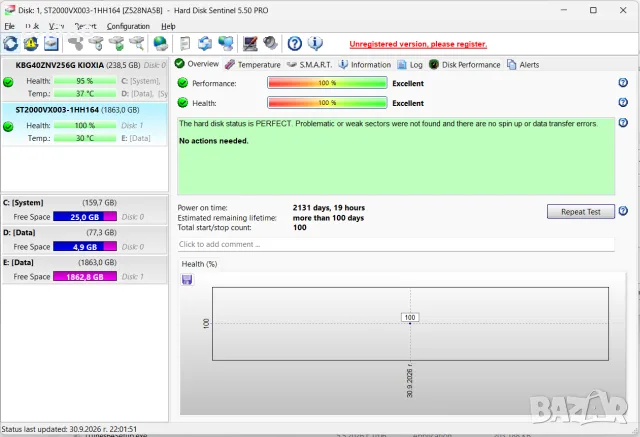Open the Configuration menu
640x437 pixels.
click(x=128, y=26)
